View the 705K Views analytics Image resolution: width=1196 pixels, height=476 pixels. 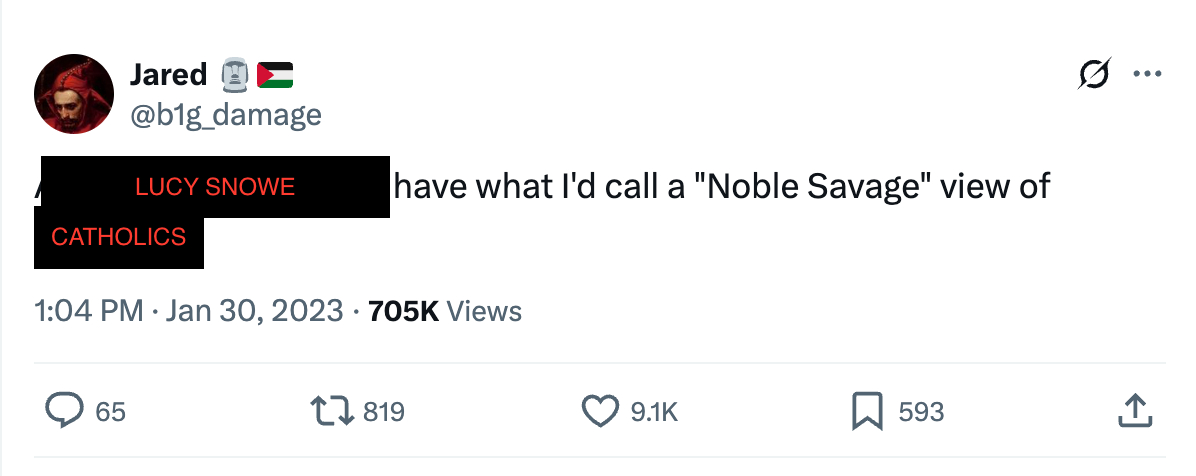tap(445, 311)
